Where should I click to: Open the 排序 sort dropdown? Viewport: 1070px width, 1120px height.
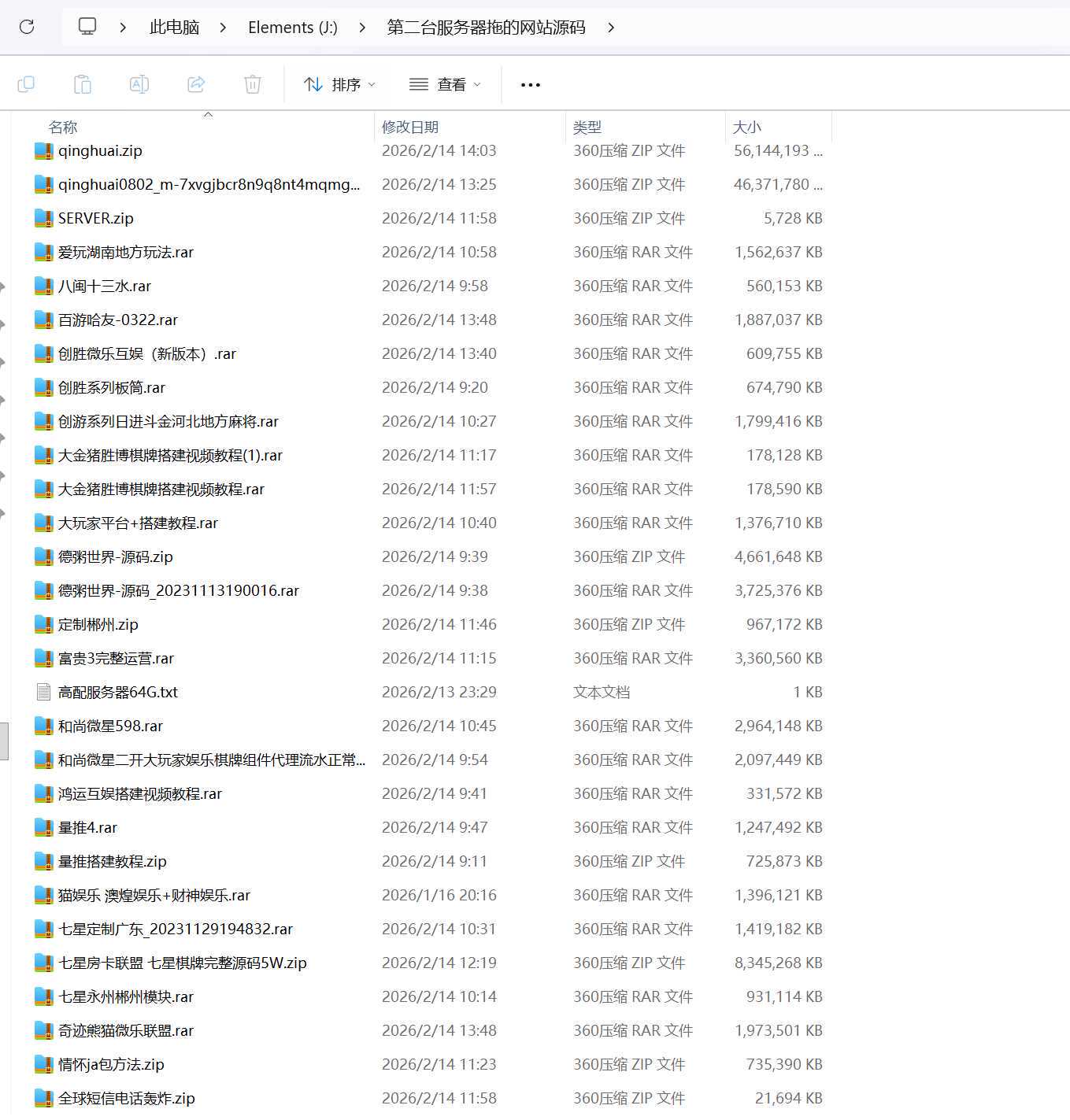pos(339,84)
